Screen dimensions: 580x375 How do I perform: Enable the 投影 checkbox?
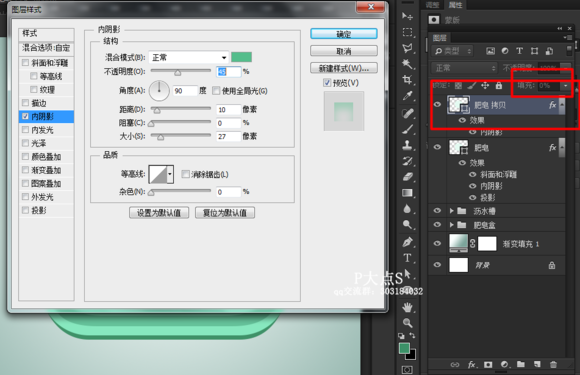[25, 210]
